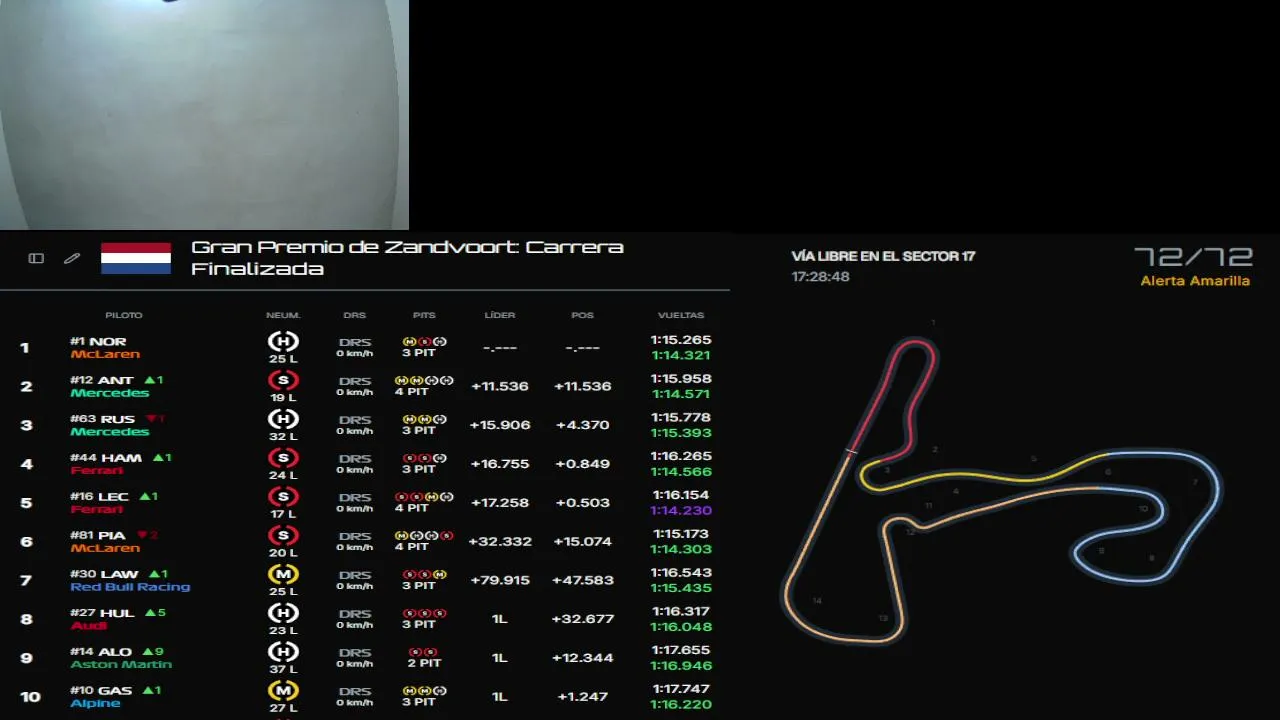Click the Alerta Amarilla status label
Viewport: 1280px width, 720px height.
[1195, 281]
